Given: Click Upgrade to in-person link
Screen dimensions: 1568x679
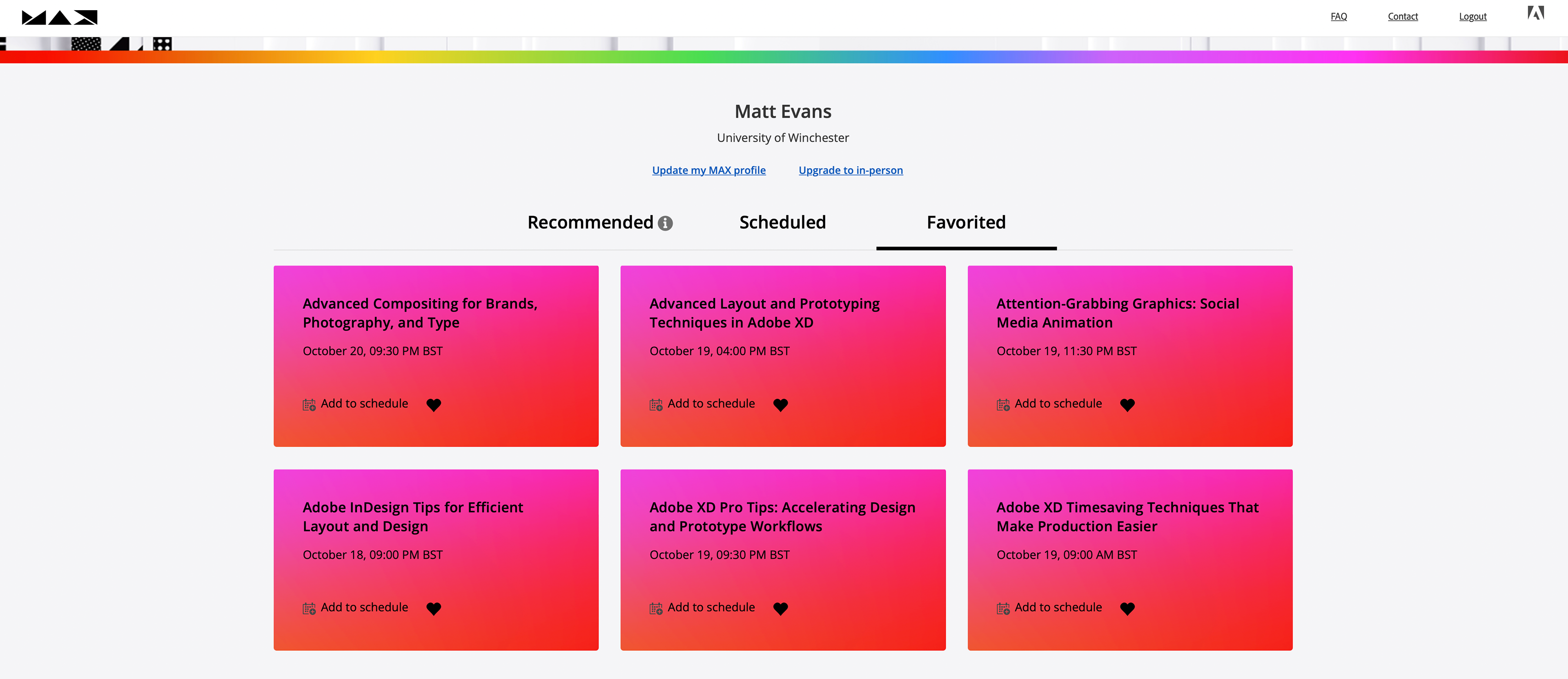Looking at the screenshot, I should (850, 170).
